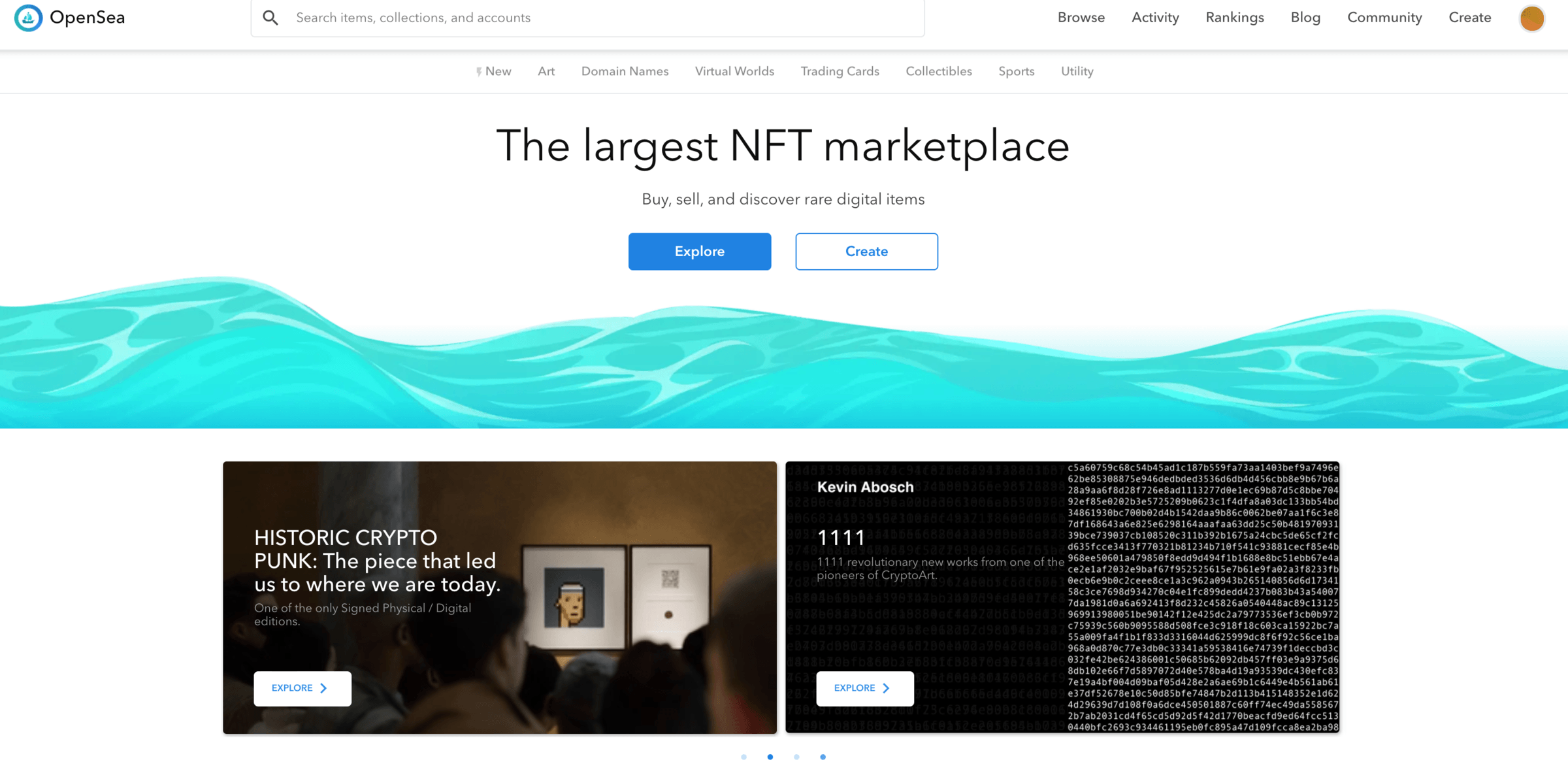1568x779 pixels.
Task: Click the arrow icon on Crypto Punk Explore
Action: [x=323, y=688]
